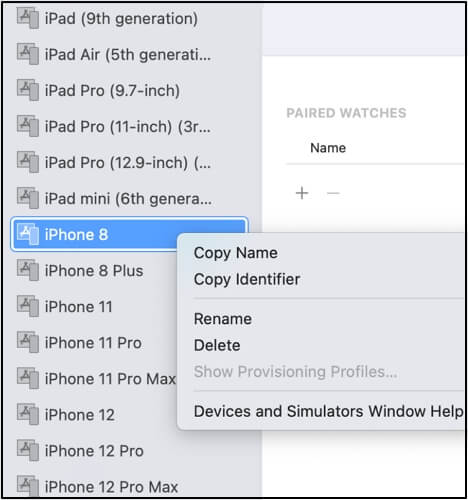Select the iPad Pro (9.7-inch) row text

pos(112,91)
